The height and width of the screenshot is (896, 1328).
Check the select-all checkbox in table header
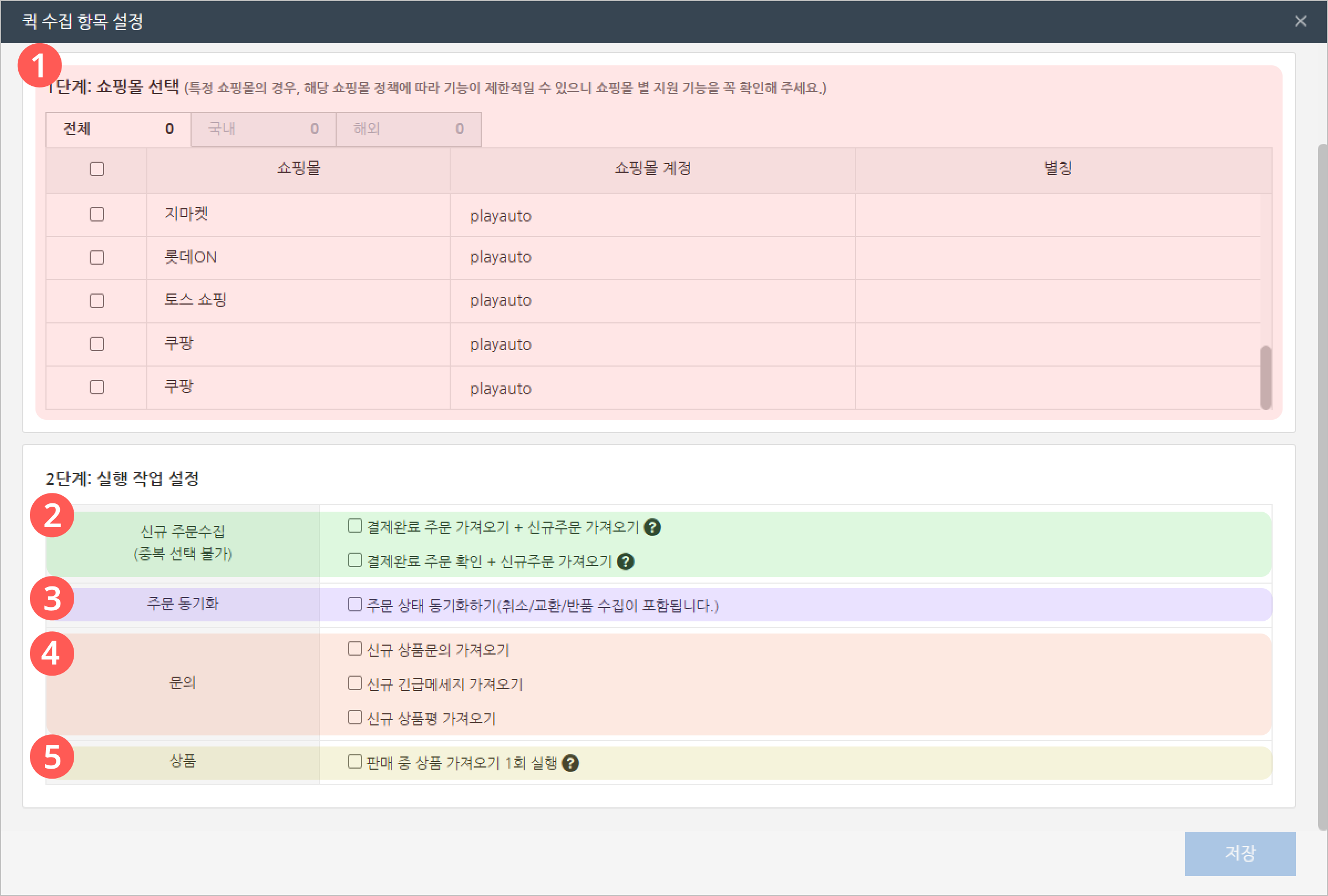96,169
